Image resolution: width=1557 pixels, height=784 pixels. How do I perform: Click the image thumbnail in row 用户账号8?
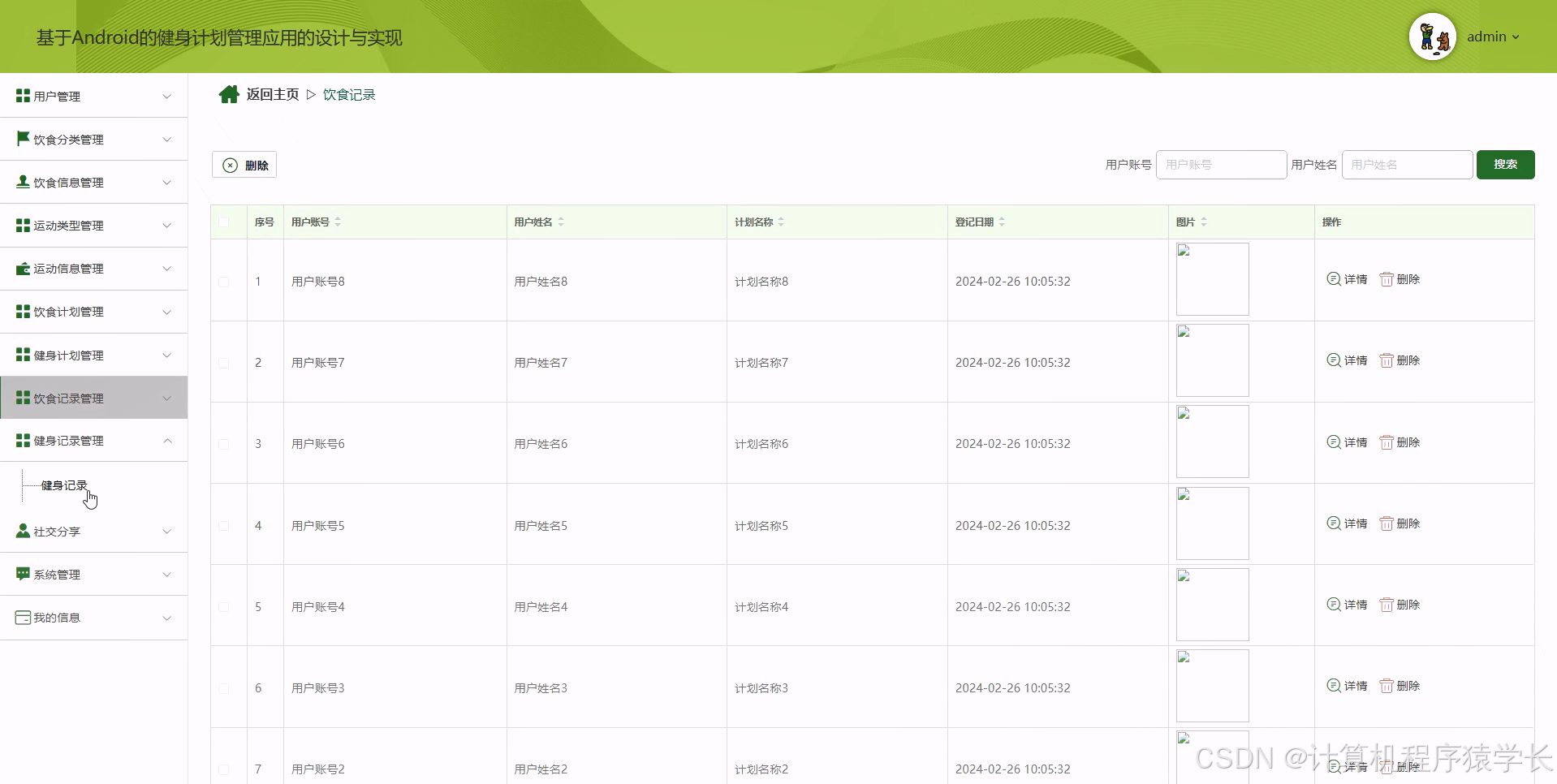pos(1212,279)
